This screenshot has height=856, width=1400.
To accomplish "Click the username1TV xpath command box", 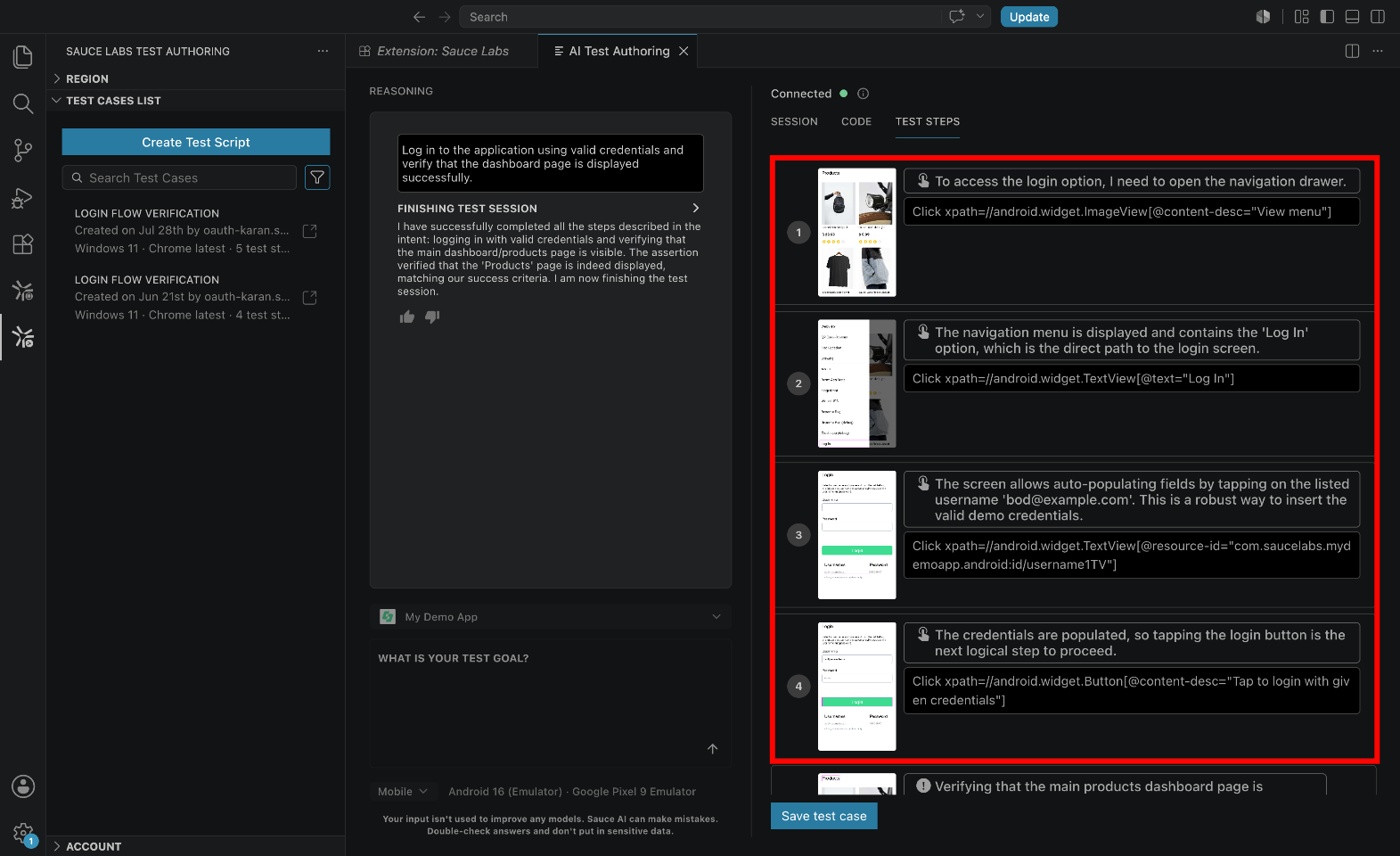I will 1132,555.
